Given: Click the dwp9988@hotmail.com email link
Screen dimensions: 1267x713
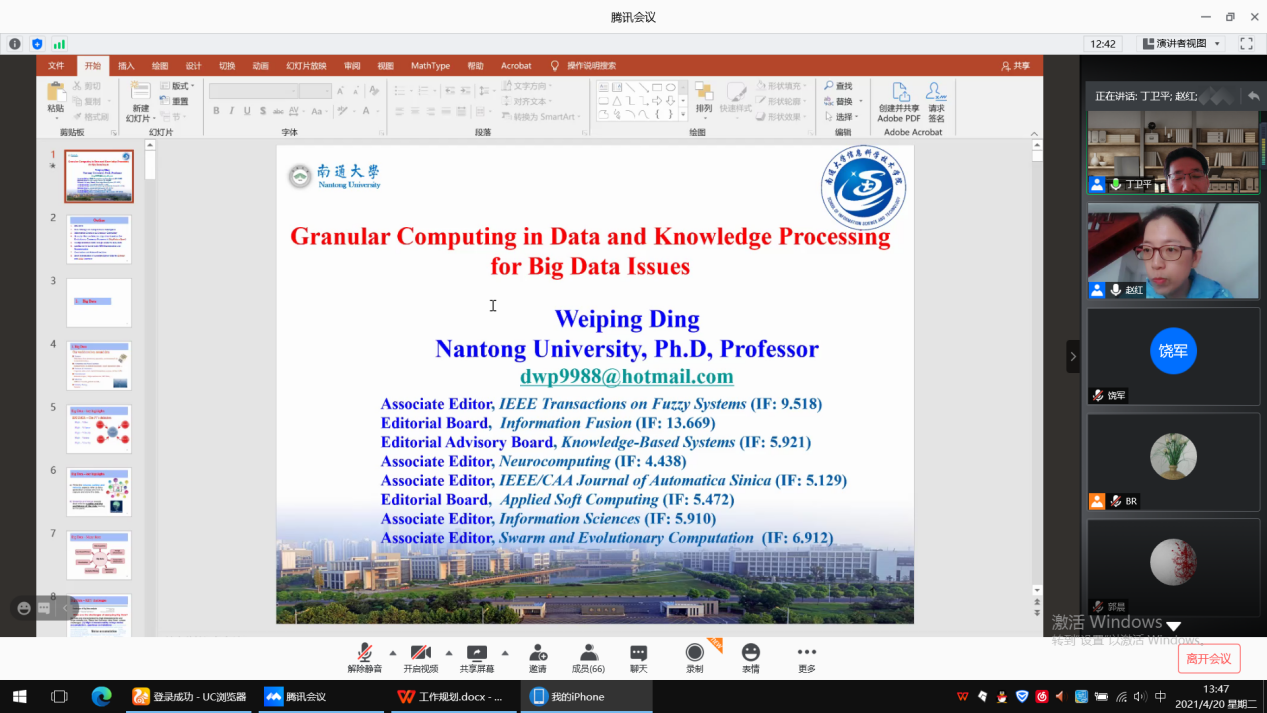Looking at the screenshot, I should [626, 377].
